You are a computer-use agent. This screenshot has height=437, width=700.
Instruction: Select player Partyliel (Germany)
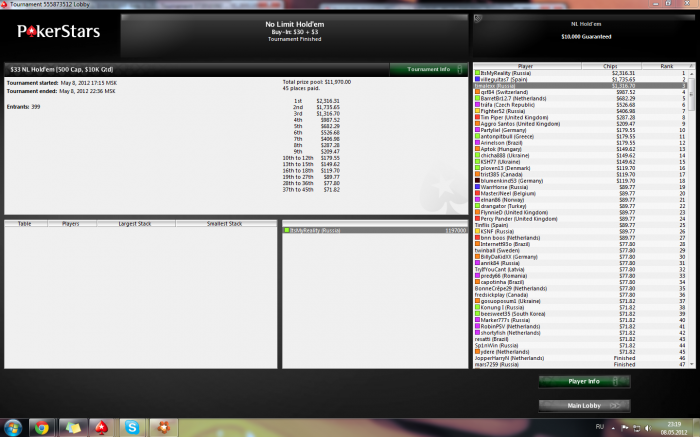click(581, 130)
